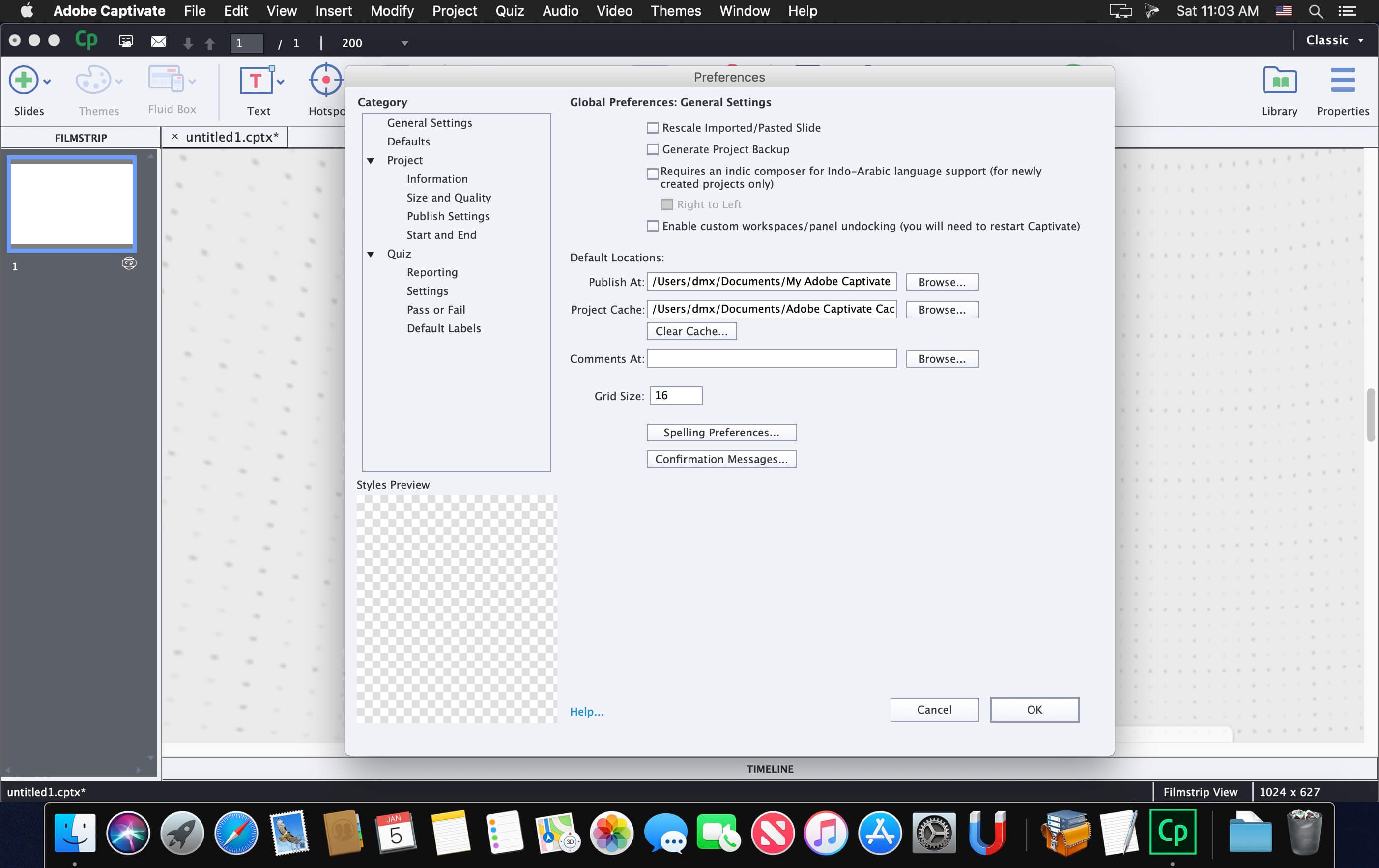
Task: Go to previous slide up arrow
Action: (209, 43)
